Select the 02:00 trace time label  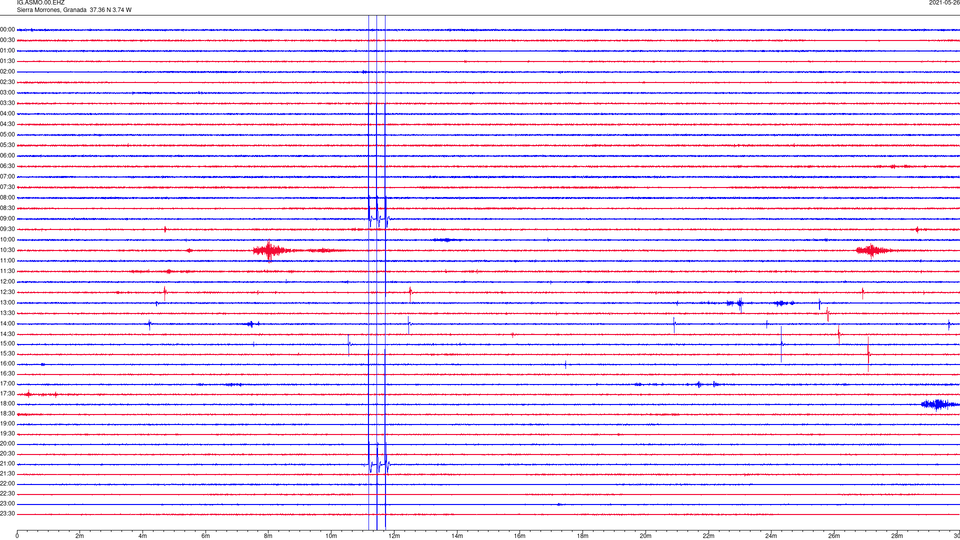point(7,72)
